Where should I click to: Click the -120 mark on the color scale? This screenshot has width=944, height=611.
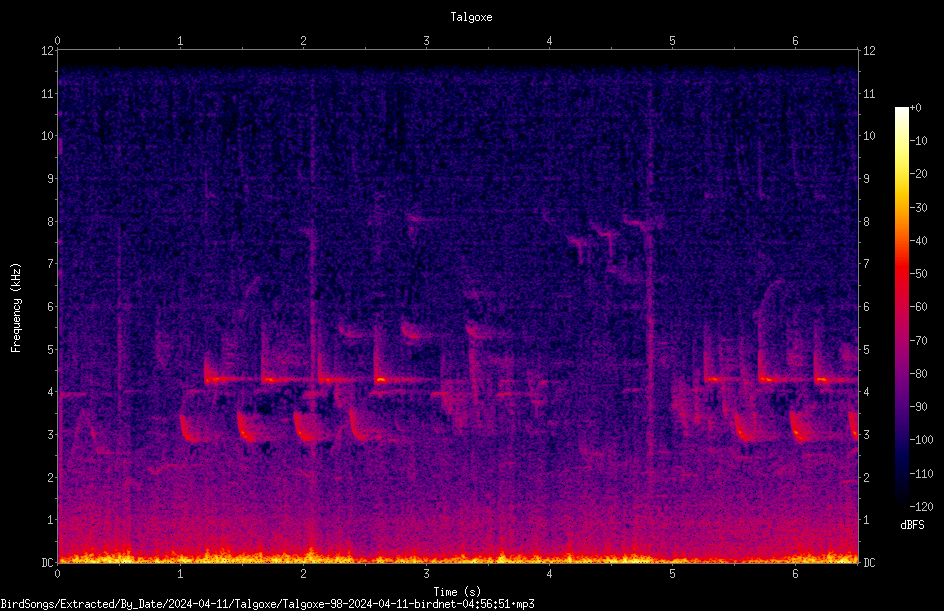coord(921,506)
